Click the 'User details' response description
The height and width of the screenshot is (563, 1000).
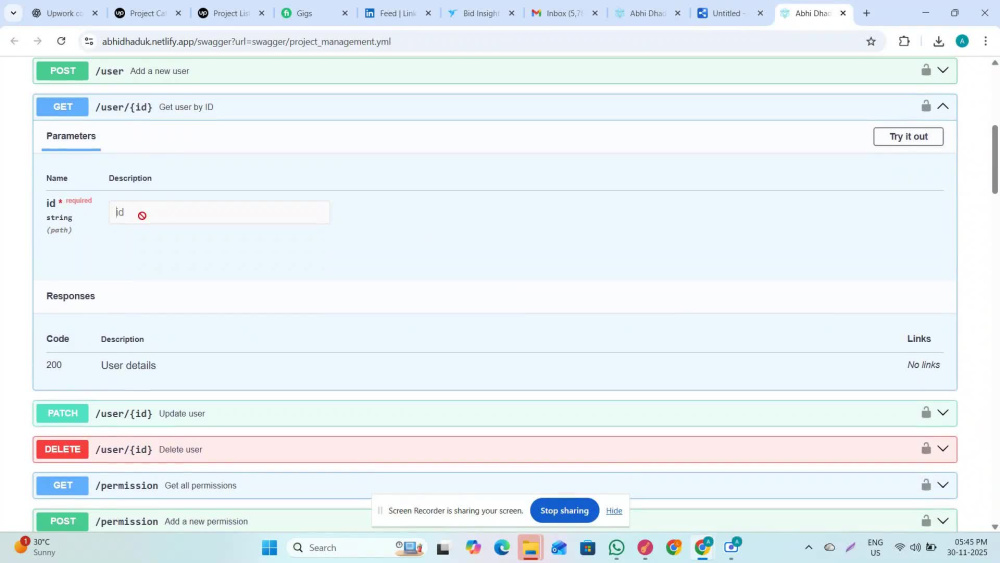pyautogui.click(x=128, y=365)
